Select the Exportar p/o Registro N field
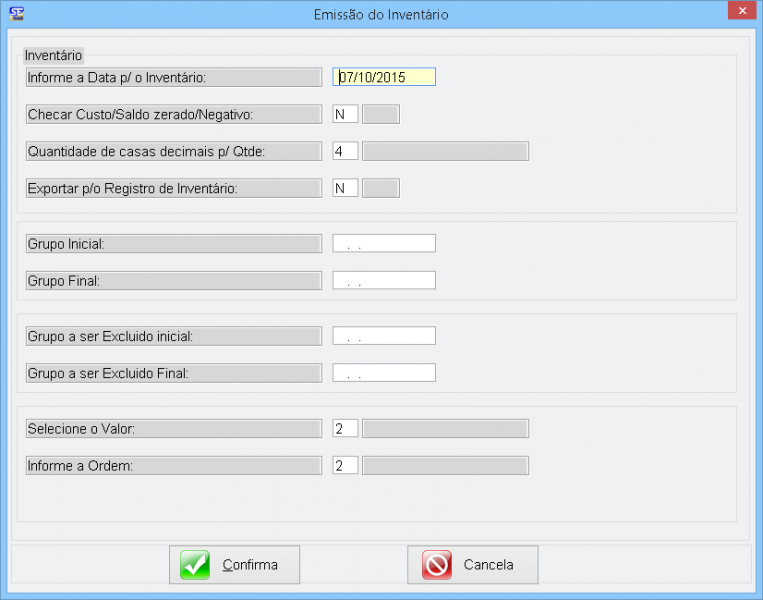Viewport: 763px width, 600px height. coord(345,188)
